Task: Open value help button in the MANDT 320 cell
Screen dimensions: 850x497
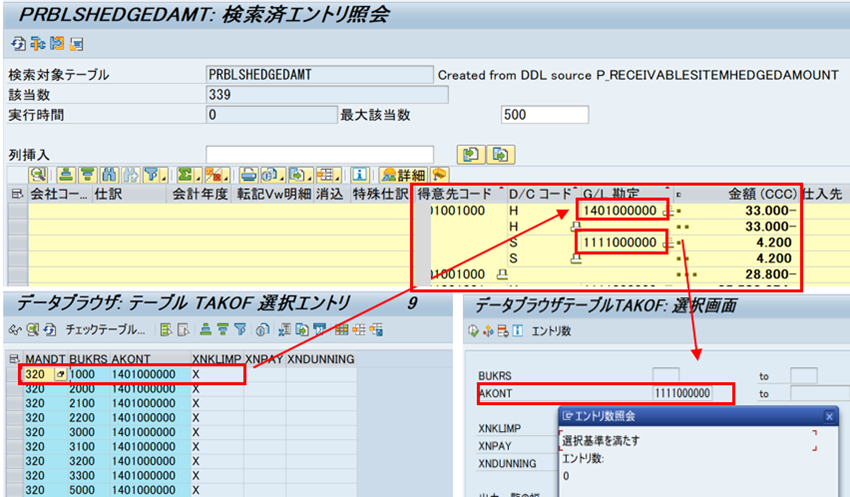Action: click(x=61, y=374)
